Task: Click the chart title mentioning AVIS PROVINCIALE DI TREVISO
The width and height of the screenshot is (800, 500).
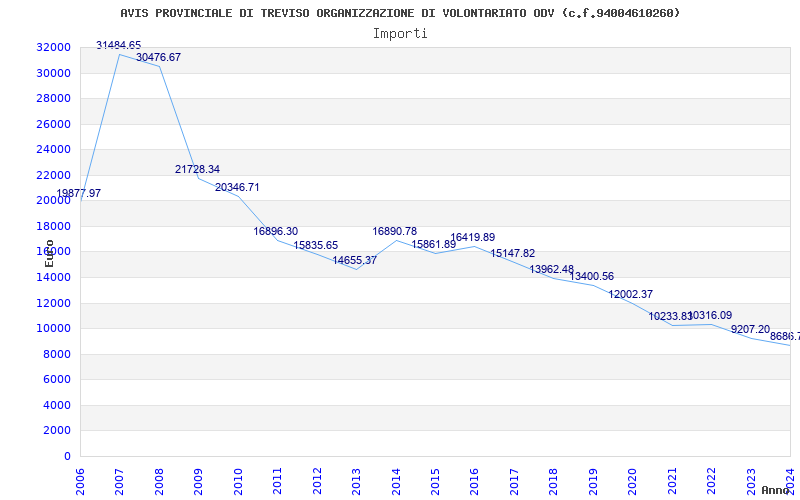Action: coord(400,13)
